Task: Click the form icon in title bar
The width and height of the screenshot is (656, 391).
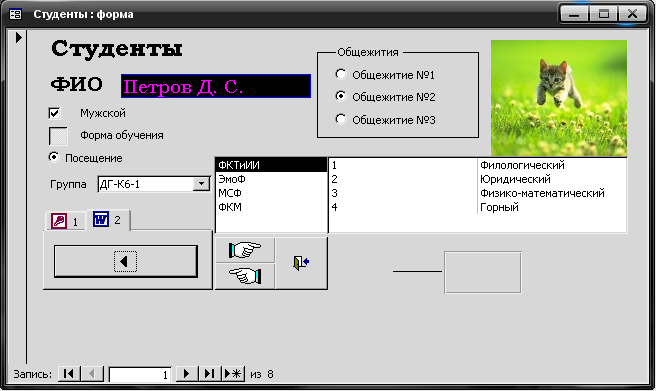Action: point(16,14)
